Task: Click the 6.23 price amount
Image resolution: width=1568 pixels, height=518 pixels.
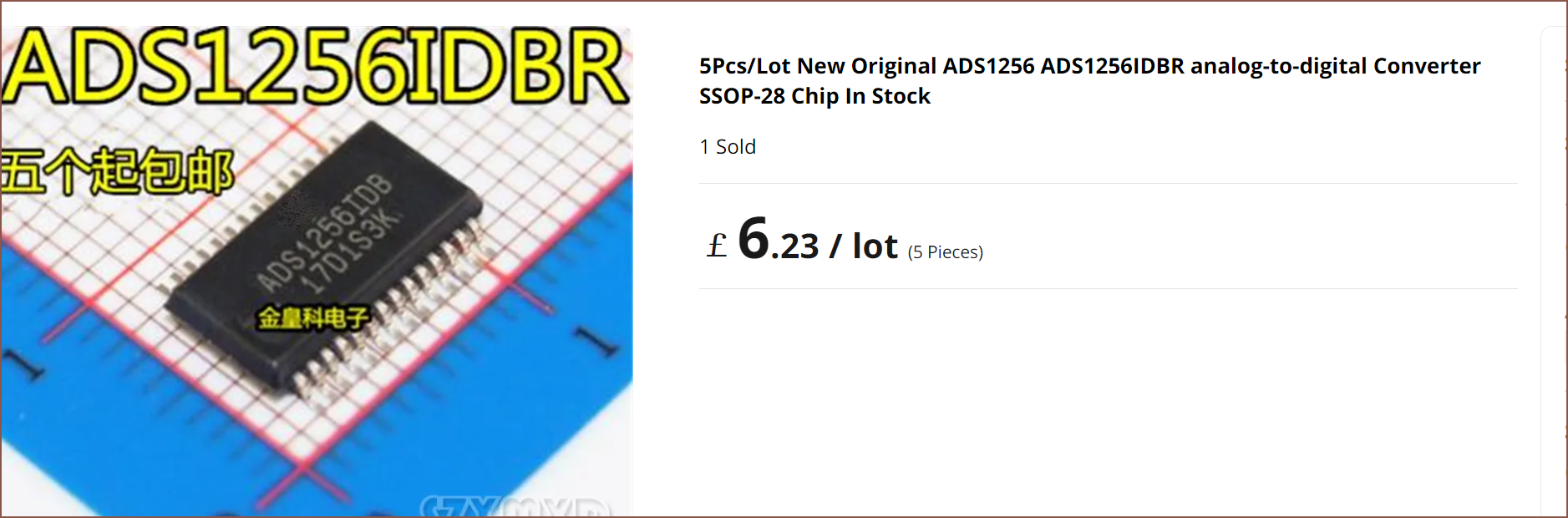Action: coord(779,241)
